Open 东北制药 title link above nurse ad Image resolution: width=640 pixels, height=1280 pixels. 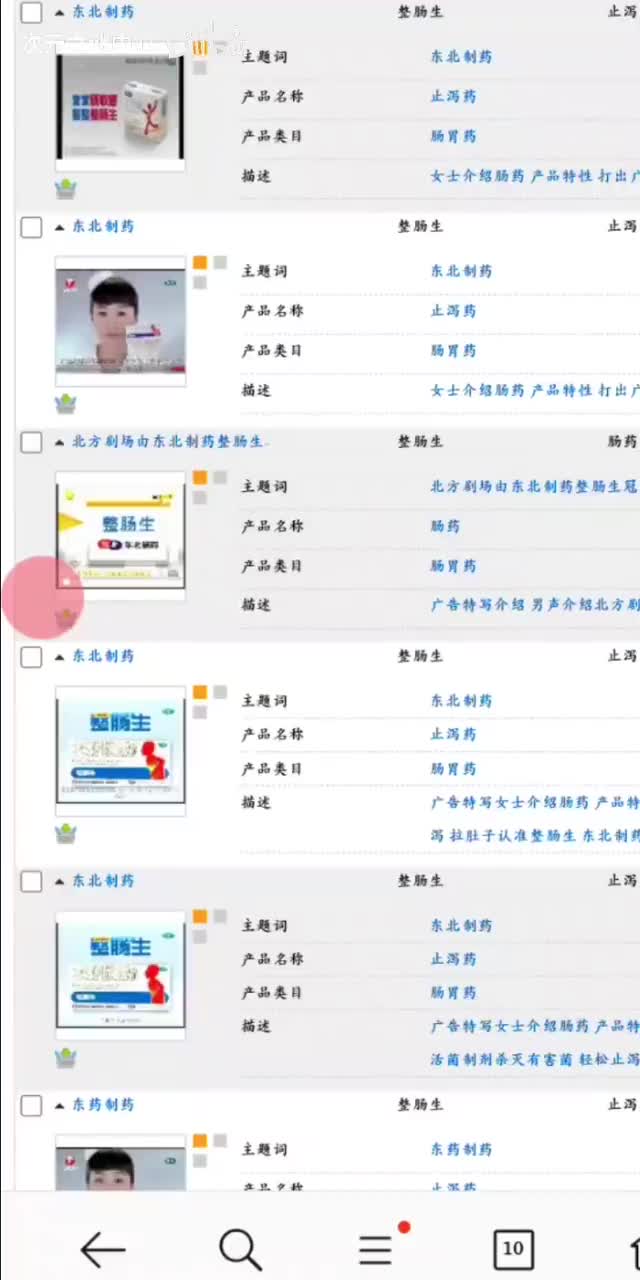(103, 226)
